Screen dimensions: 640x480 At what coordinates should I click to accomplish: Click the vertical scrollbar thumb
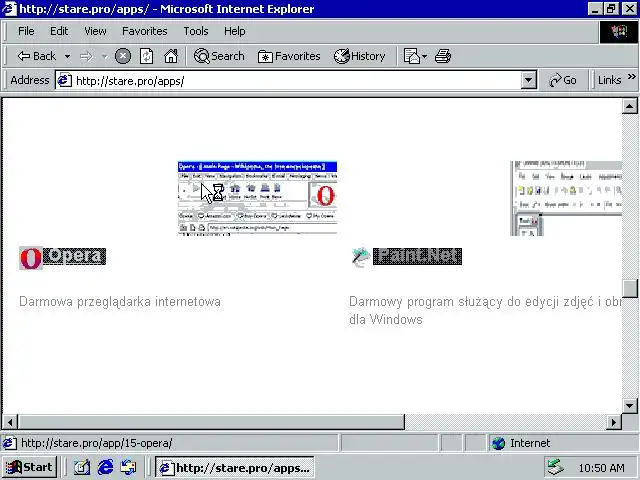pyautogui.click(x=630, y=289)
